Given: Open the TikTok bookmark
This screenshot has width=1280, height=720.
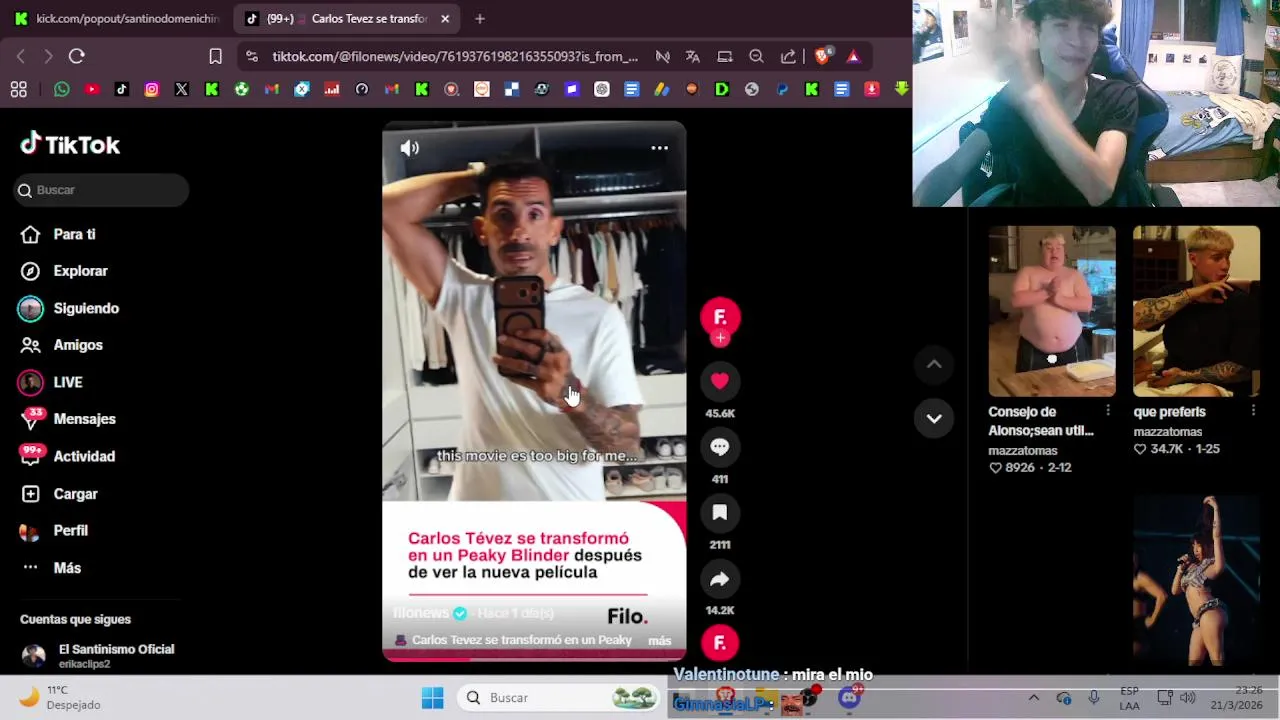Looking at the screenshot, I should pos(122,89).
